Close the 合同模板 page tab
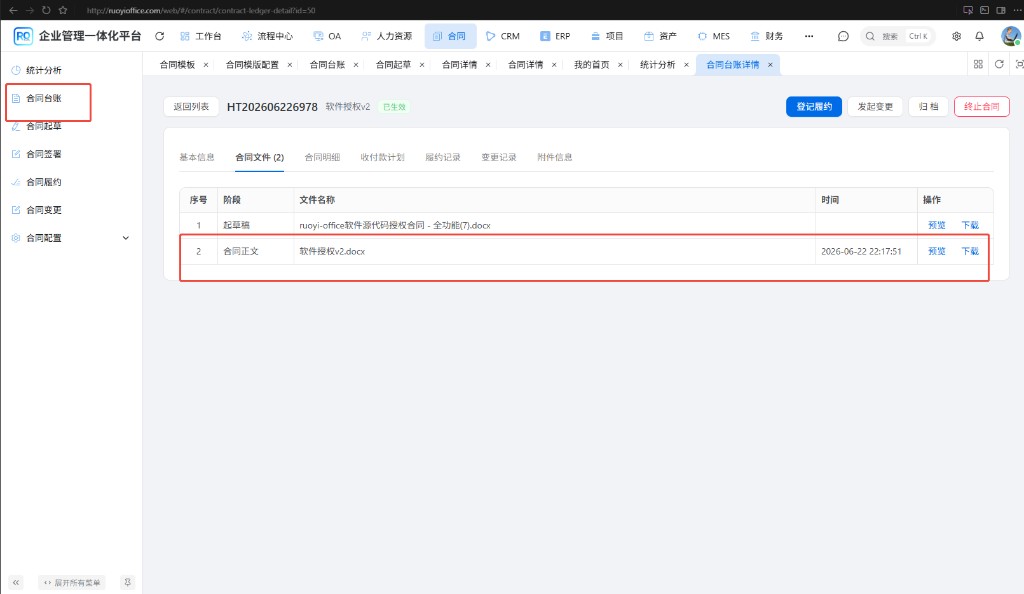The height and width of the screenshot is (594, 1024). 206,65
